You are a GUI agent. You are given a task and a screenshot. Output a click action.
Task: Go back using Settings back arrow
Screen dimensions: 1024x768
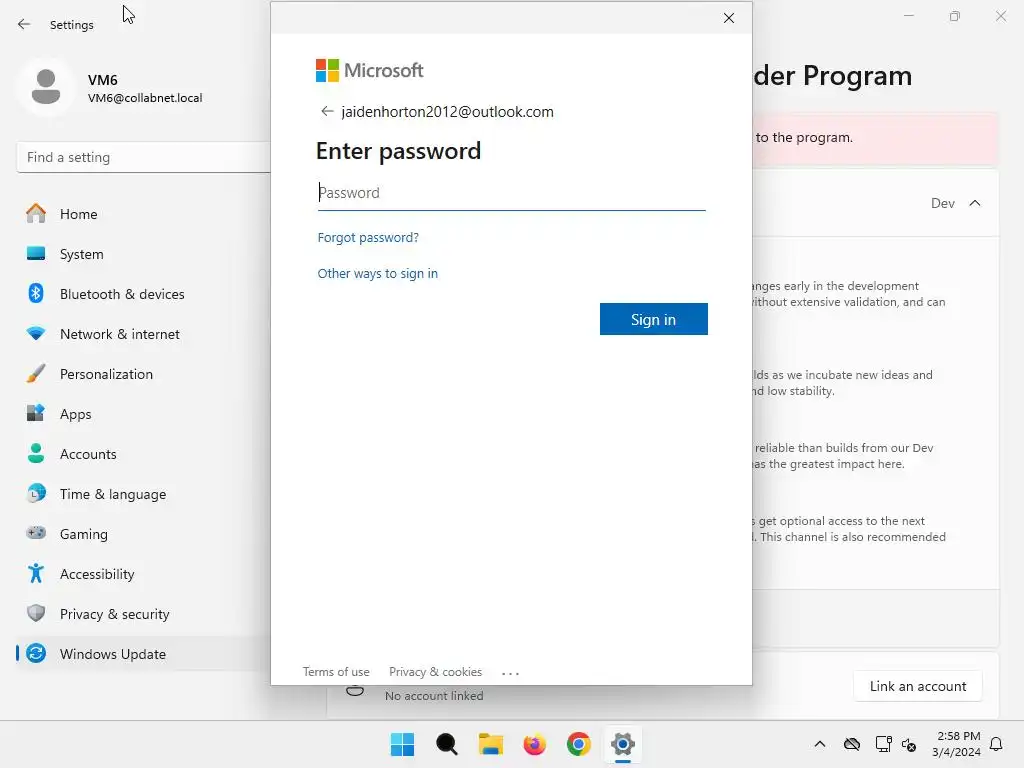click(24, 24)
